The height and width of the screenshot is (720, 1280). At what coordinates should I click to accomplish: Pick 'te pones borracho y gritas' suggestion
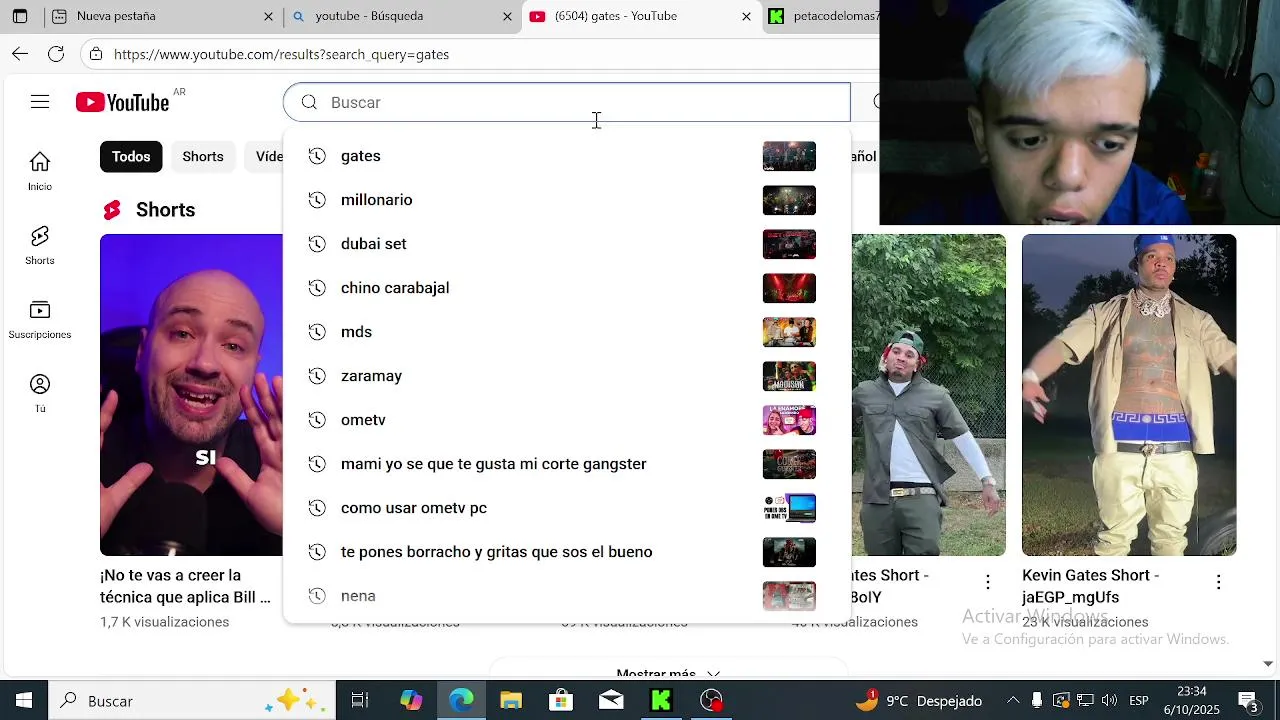(x=566, y=552)
